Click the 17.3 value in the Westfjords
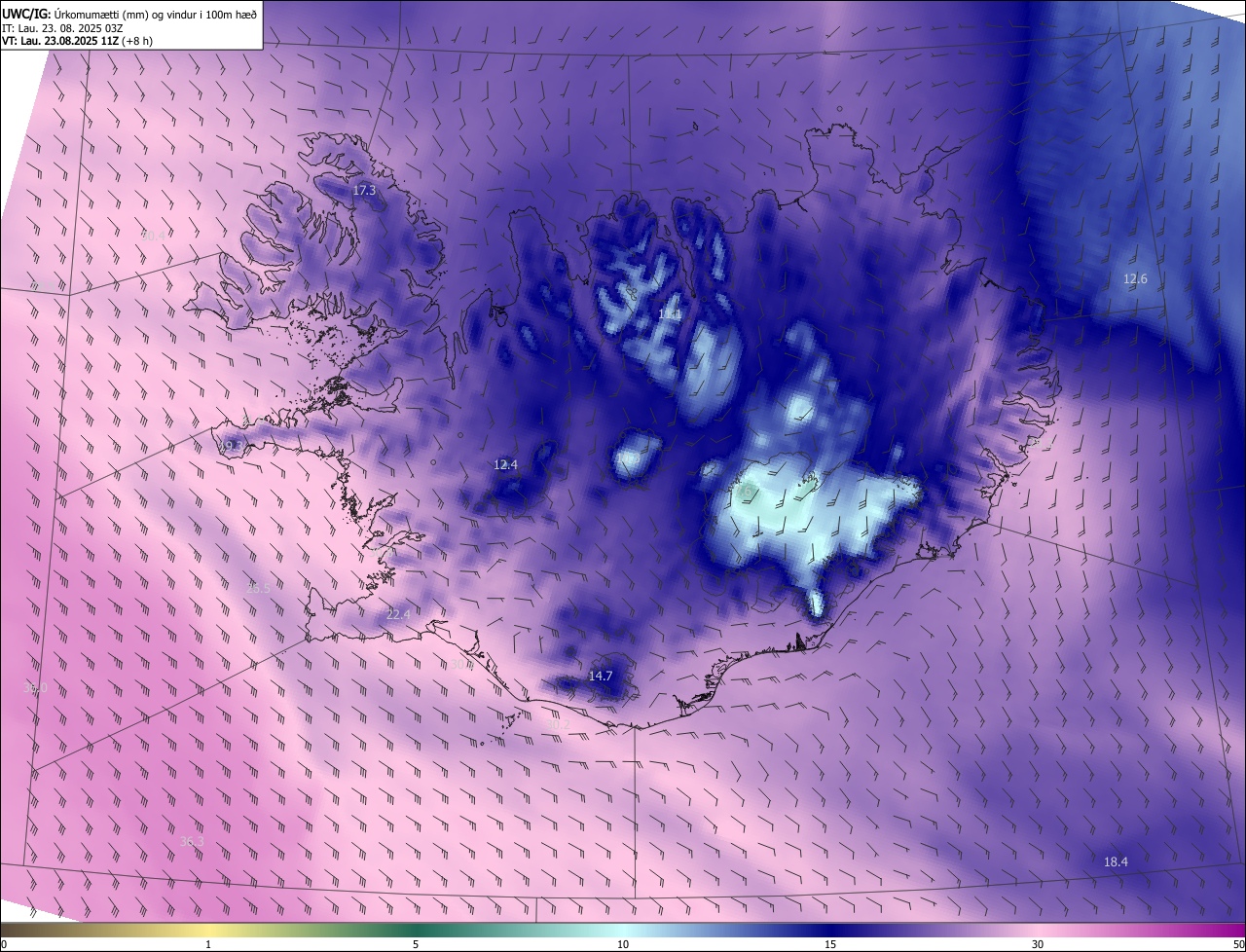 click(364, 191)
